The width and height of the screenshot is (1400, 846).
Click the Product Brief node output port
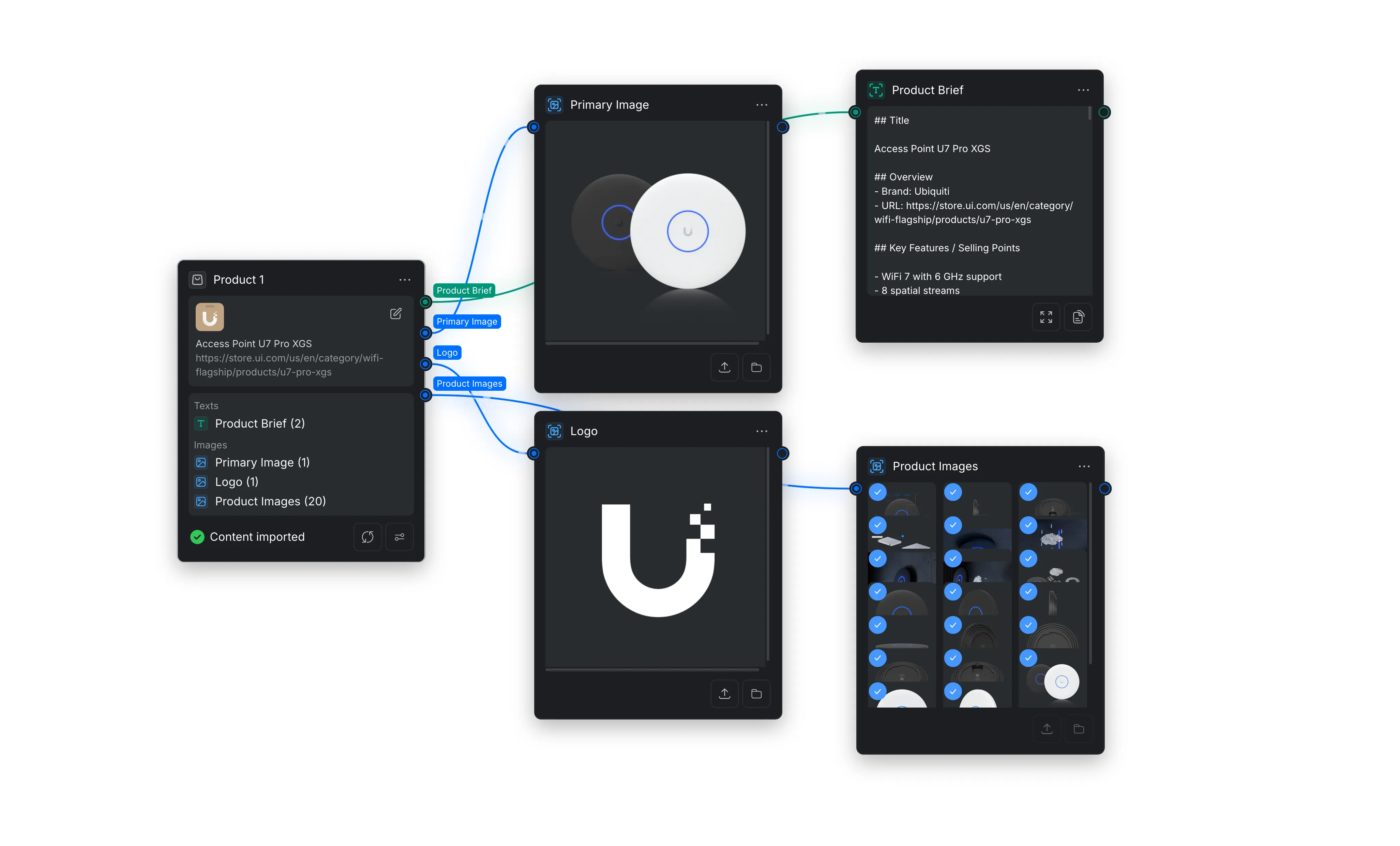click(x=1104, y=113)
